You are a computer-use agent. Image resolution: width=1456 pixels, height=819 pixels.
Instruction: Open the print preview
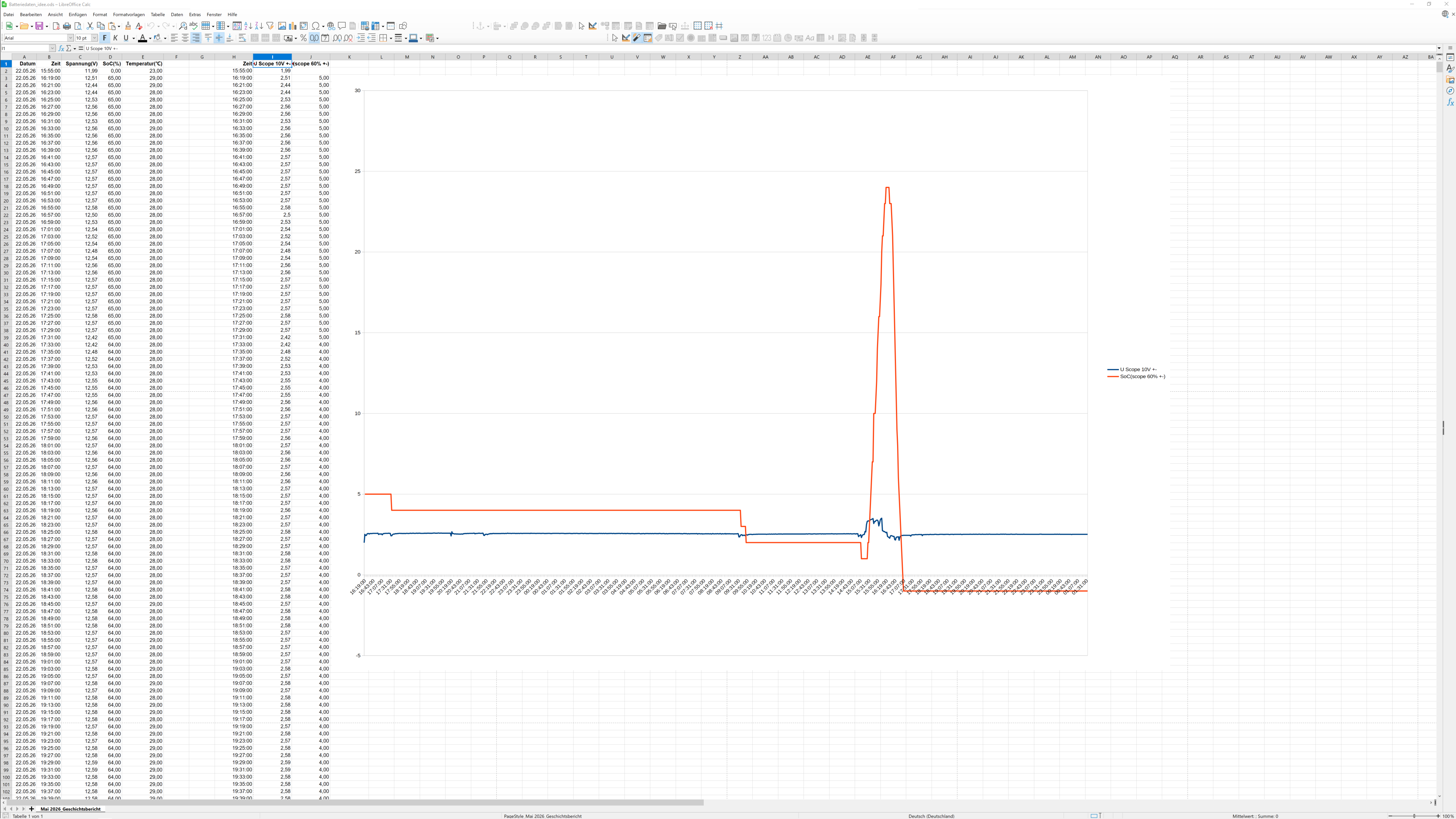78,26
